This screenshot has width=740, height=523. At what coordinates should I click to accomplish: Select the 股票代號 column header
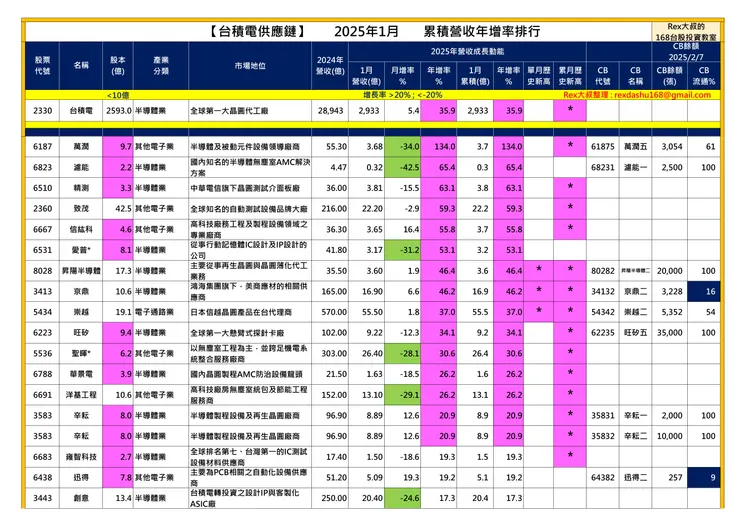tap(42, 66)
